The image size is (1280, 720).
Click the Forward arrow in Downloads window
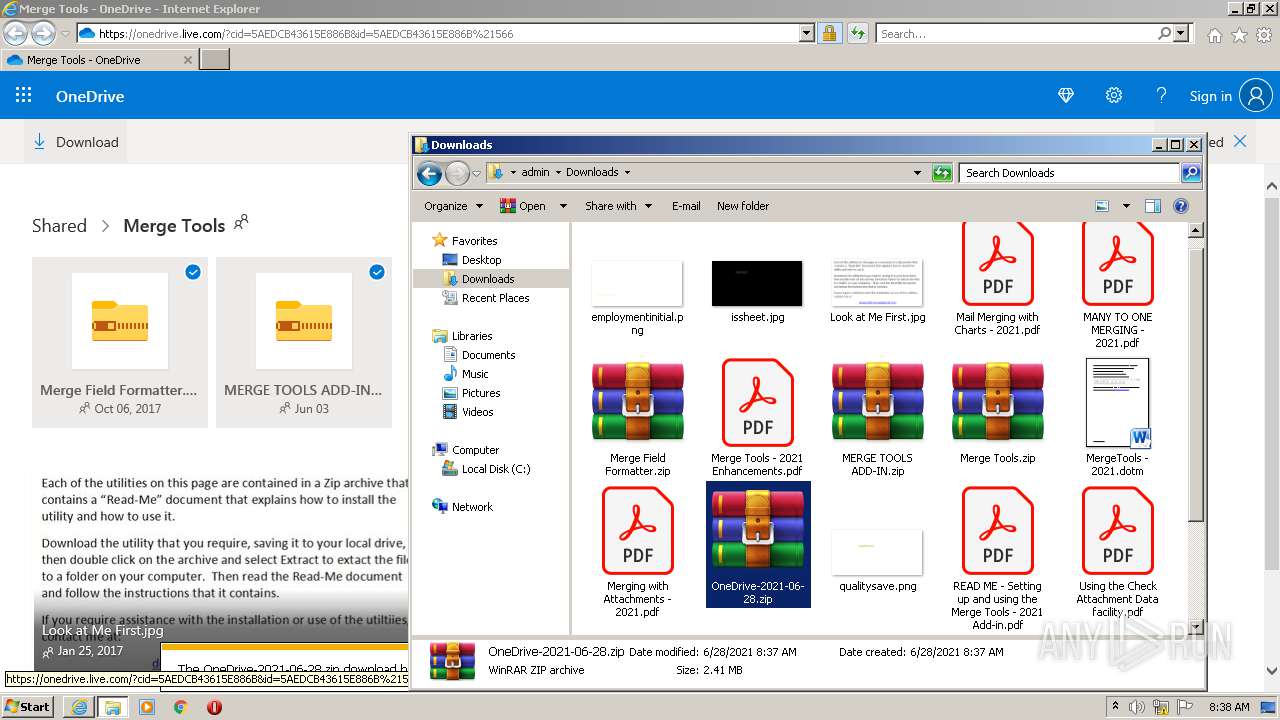[457, 174]
